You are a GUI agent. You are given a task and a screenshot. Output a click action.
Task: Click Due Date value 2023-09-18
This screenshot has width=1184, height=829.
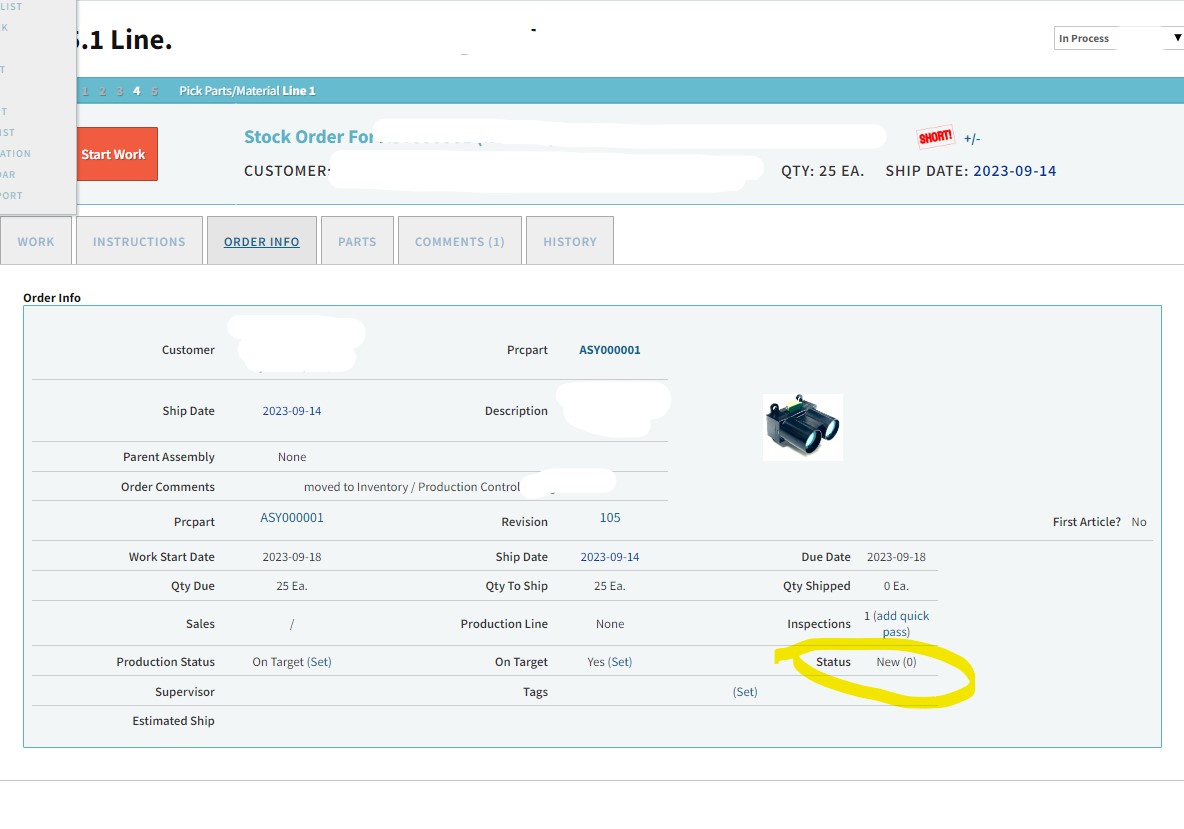[x=896, y=556]
